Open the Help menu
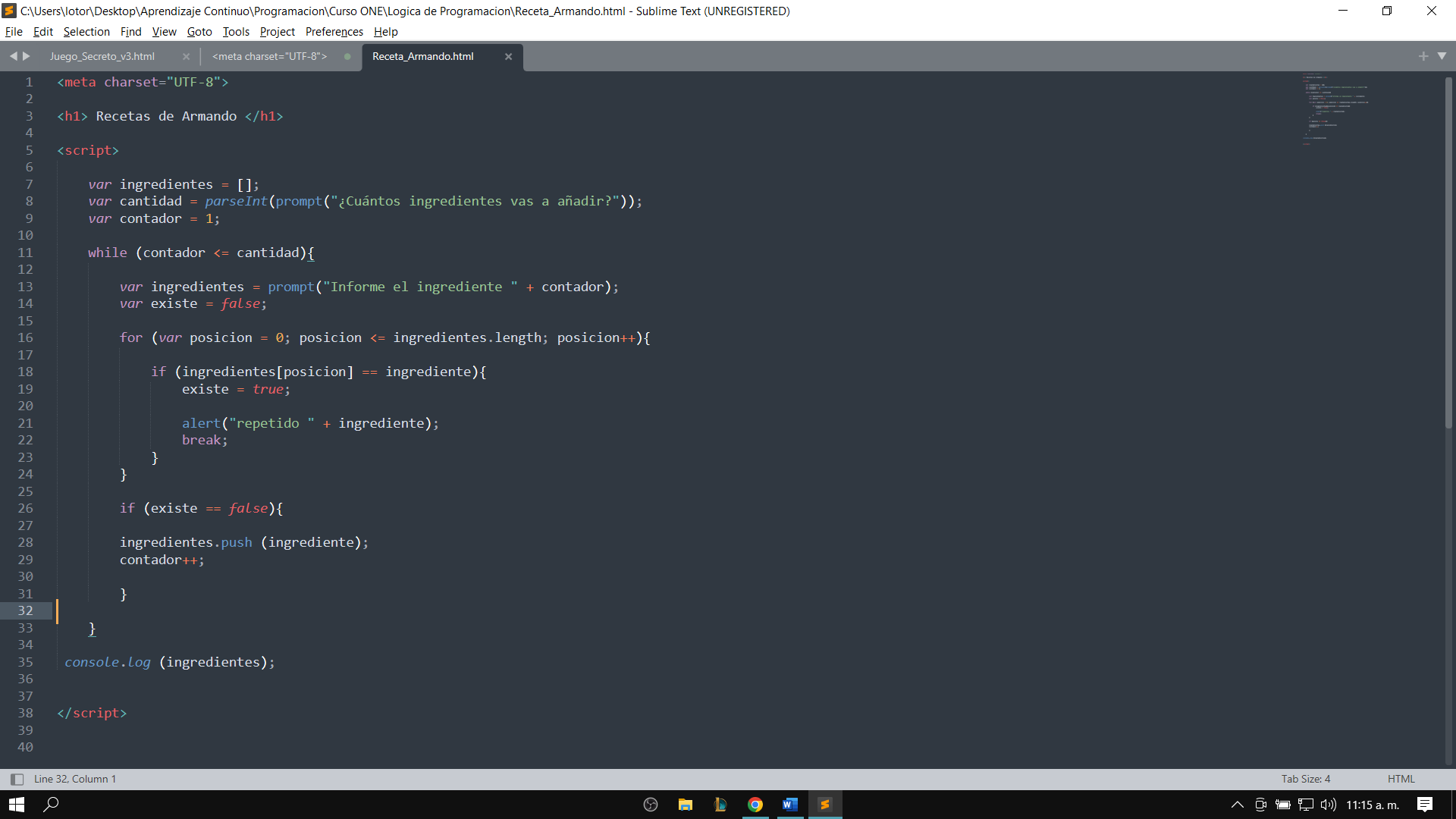This screenshot has width=1456, height=819. pos(385,32)
